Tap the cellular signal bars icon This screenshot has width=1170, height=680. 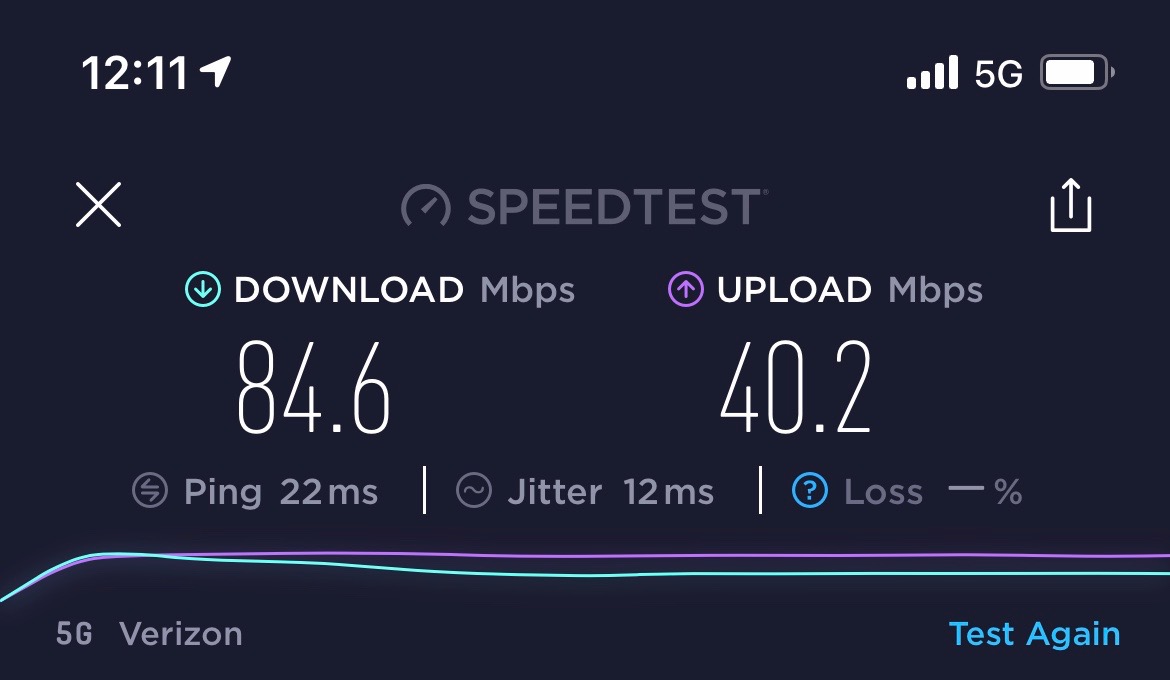click(932, 72)
